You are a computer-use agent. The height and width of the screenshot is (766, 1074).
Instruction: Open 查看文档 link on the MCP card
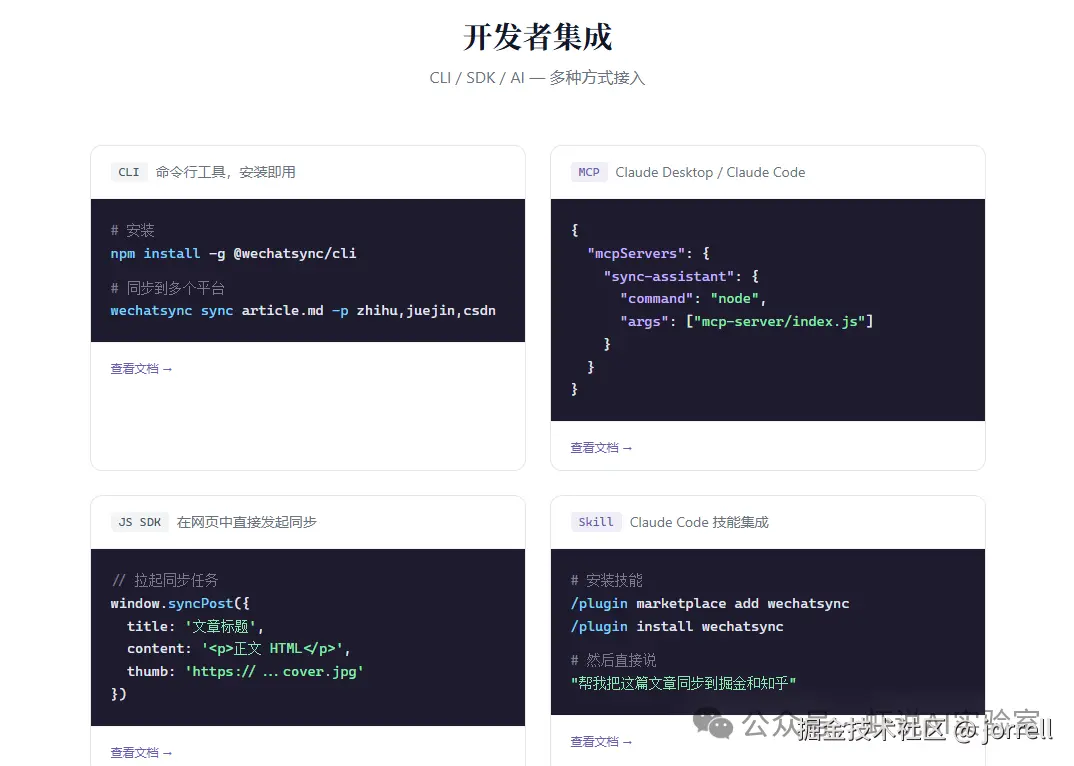pos(596,447)
